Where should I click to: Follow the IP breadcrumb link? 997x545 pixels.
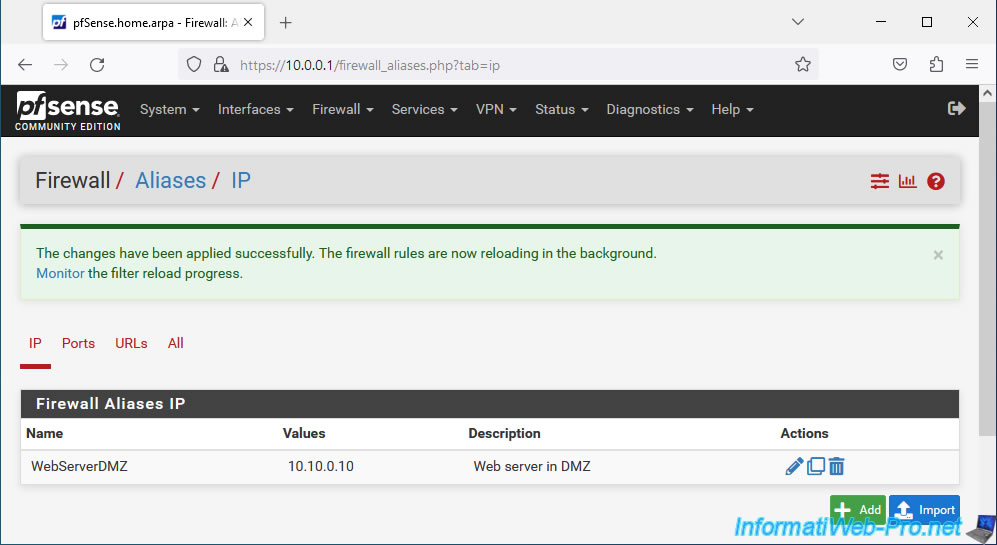240,181
